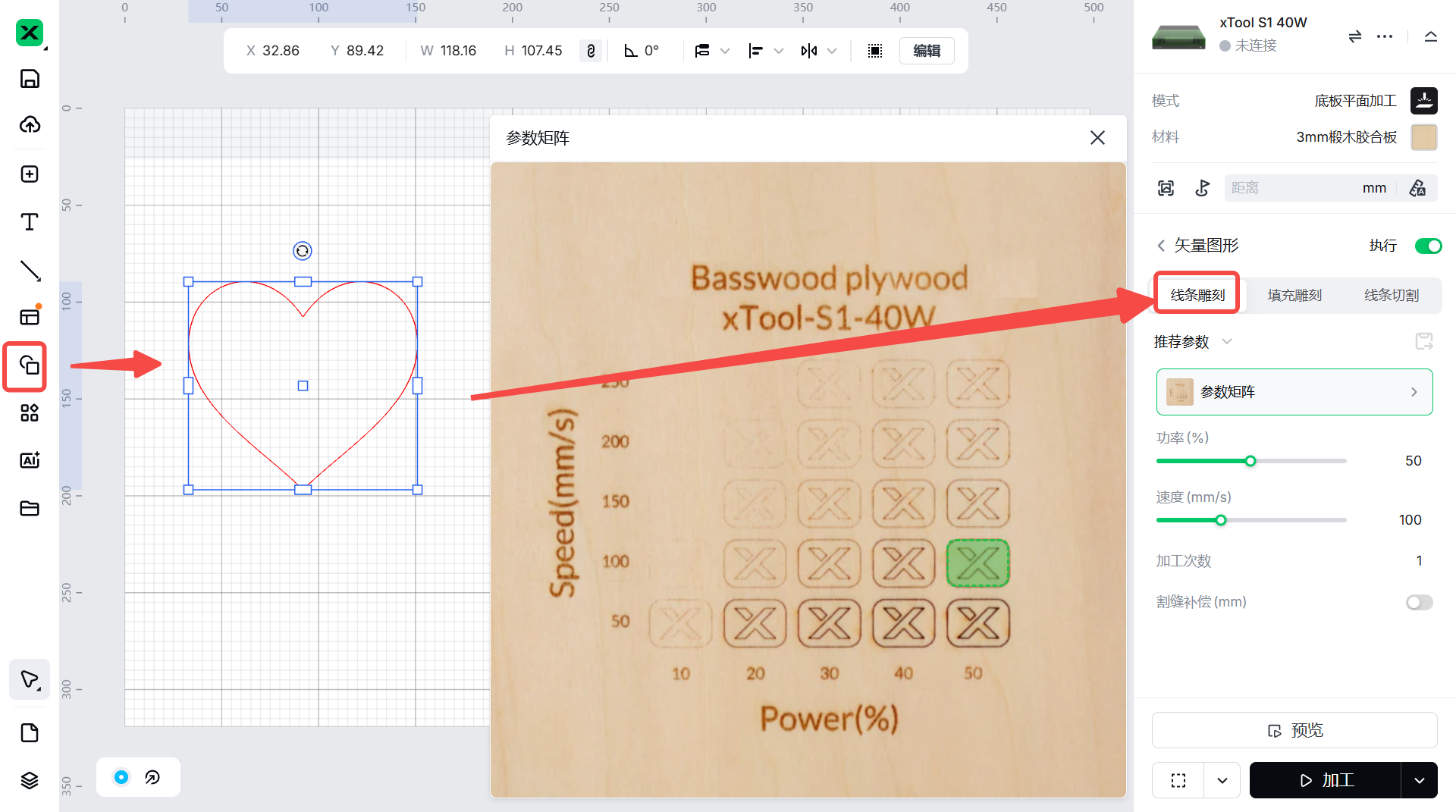Viewport: 1456px width, 812px height.
Task: Click the cloud upload icon
Action: tap(30, 125)
